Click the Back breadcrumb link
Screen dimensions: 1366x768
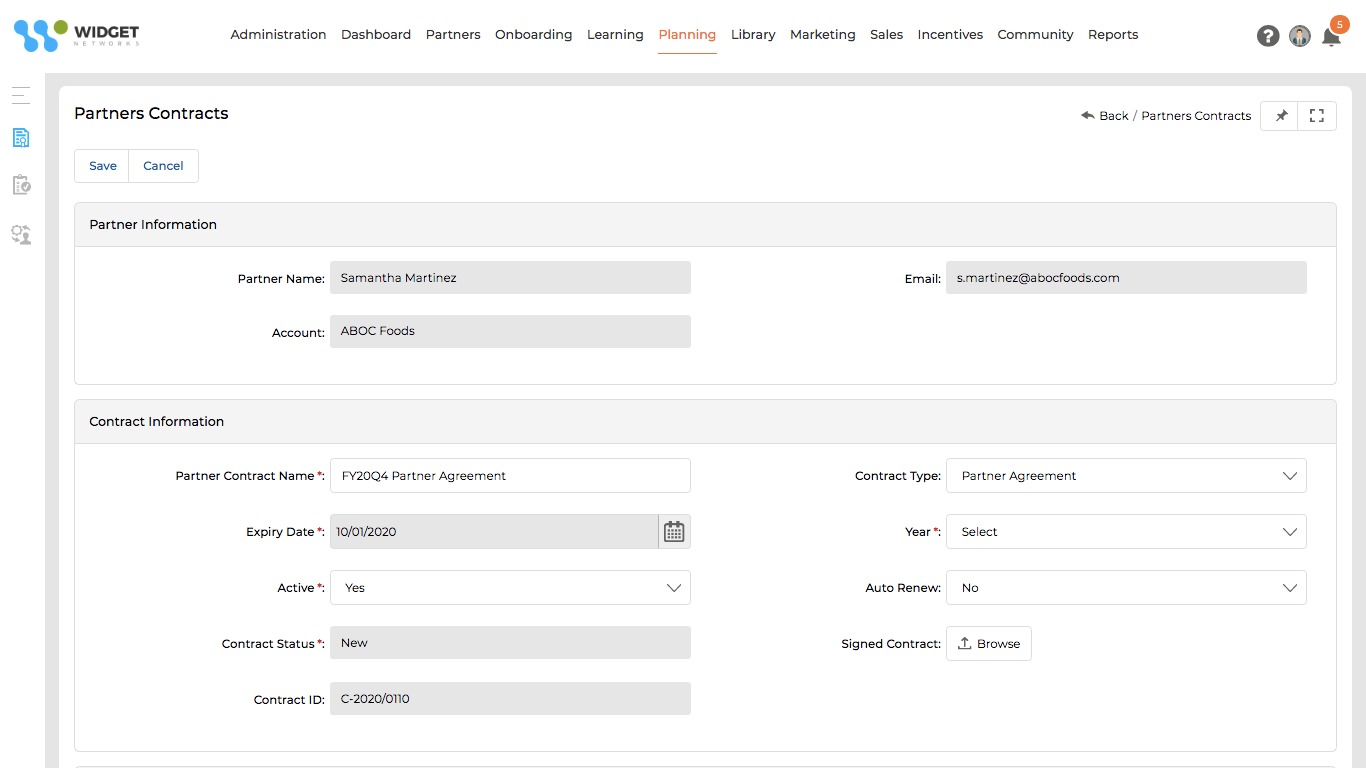point(1113,116)
